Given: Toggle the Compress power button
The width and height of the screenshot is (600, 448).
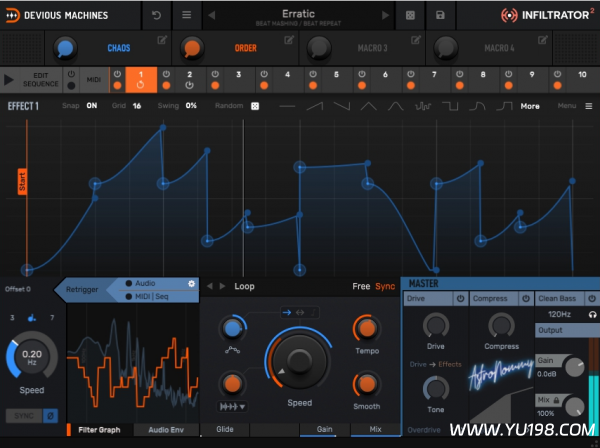Looking at the screenshot, I should tap(524, 298).
